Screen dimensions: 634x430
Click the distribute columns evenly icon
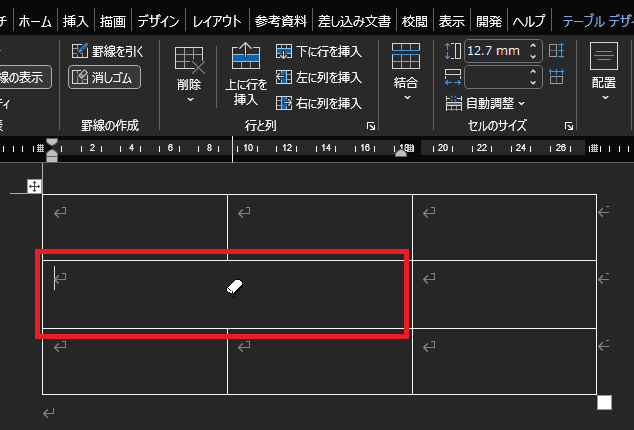click(x=557, y=77)
